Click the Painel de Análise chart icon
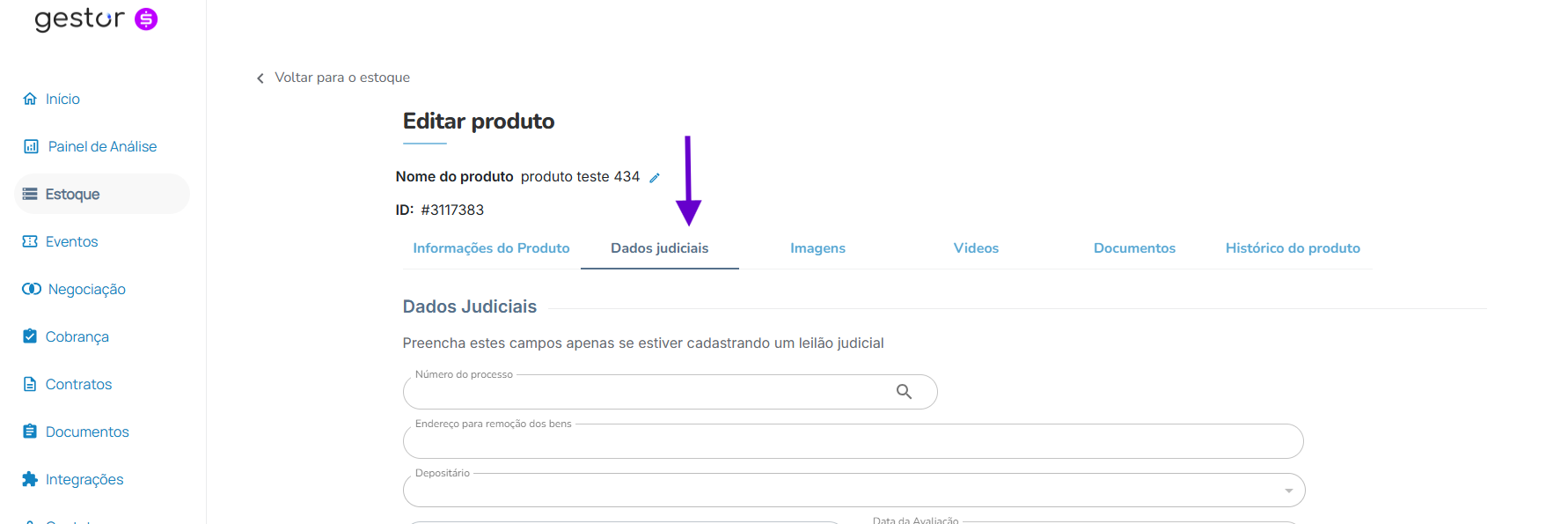 [x=31, y=146]
